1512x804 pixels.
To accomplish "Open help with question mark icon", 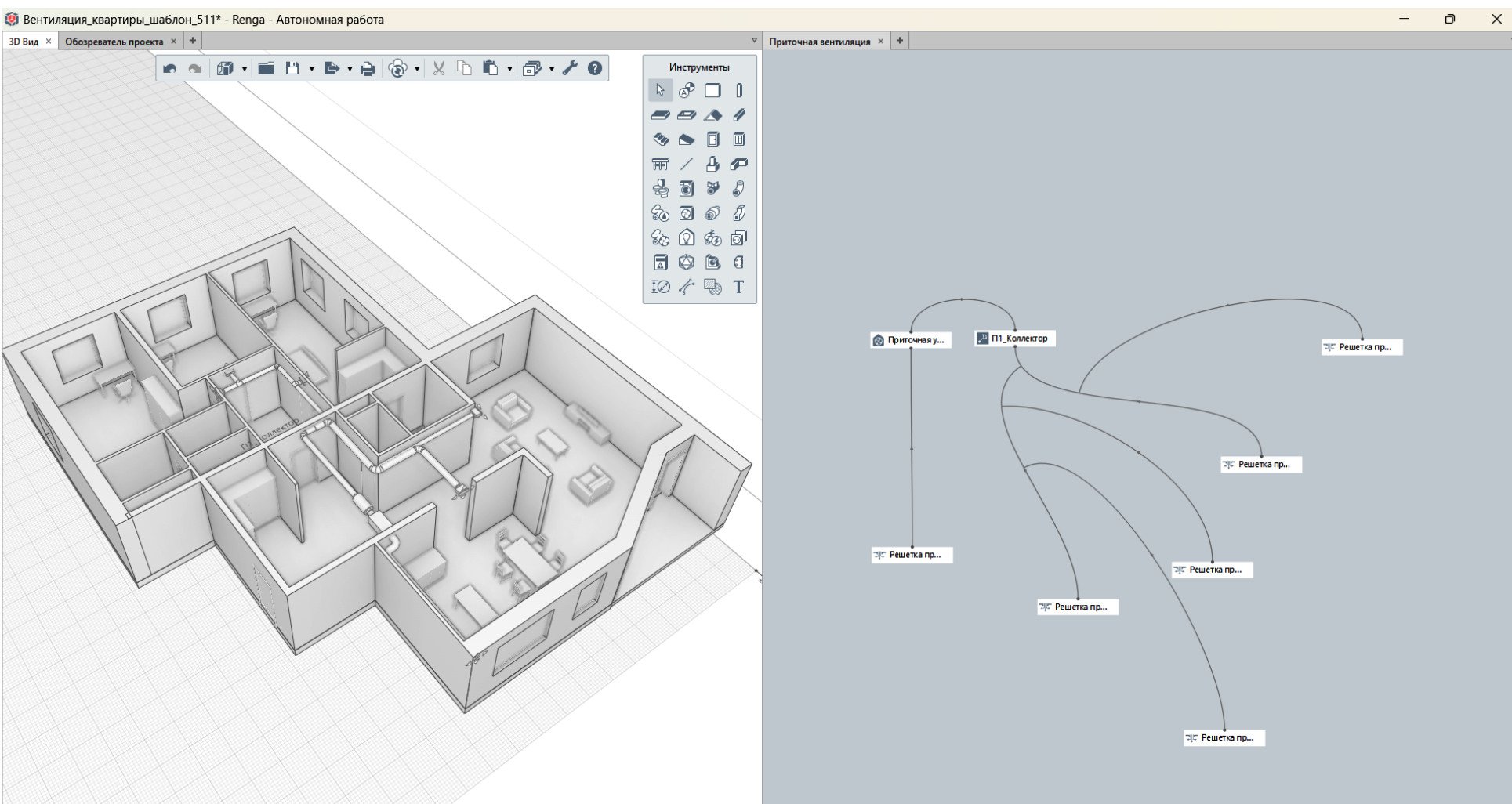I will [x=595, y=68].
